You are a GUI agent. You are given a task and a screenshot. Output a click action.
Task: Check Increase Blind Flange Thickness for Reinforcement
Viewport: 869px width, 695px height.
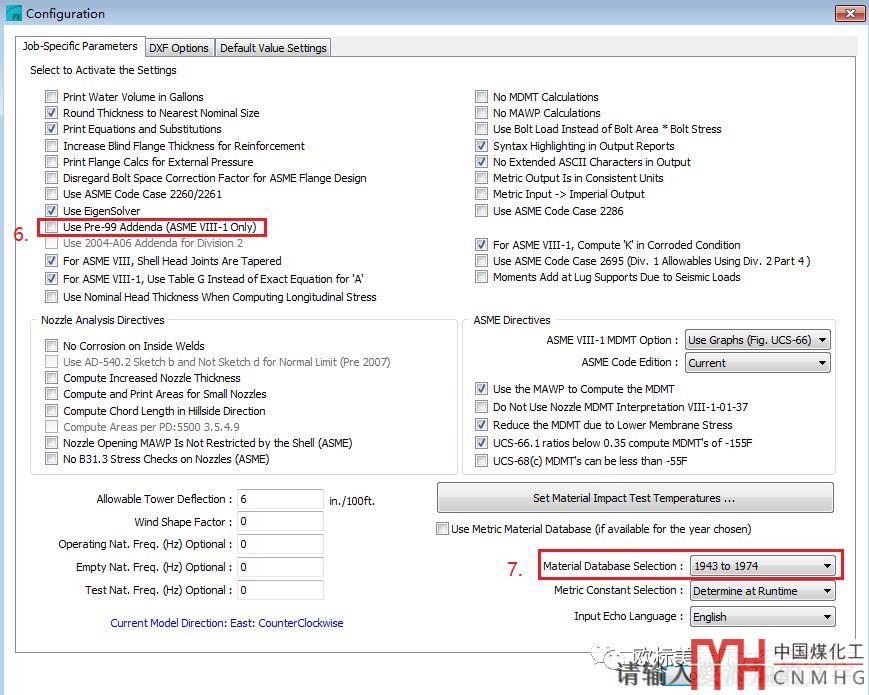pyautogui.click(x=52, y=146)
